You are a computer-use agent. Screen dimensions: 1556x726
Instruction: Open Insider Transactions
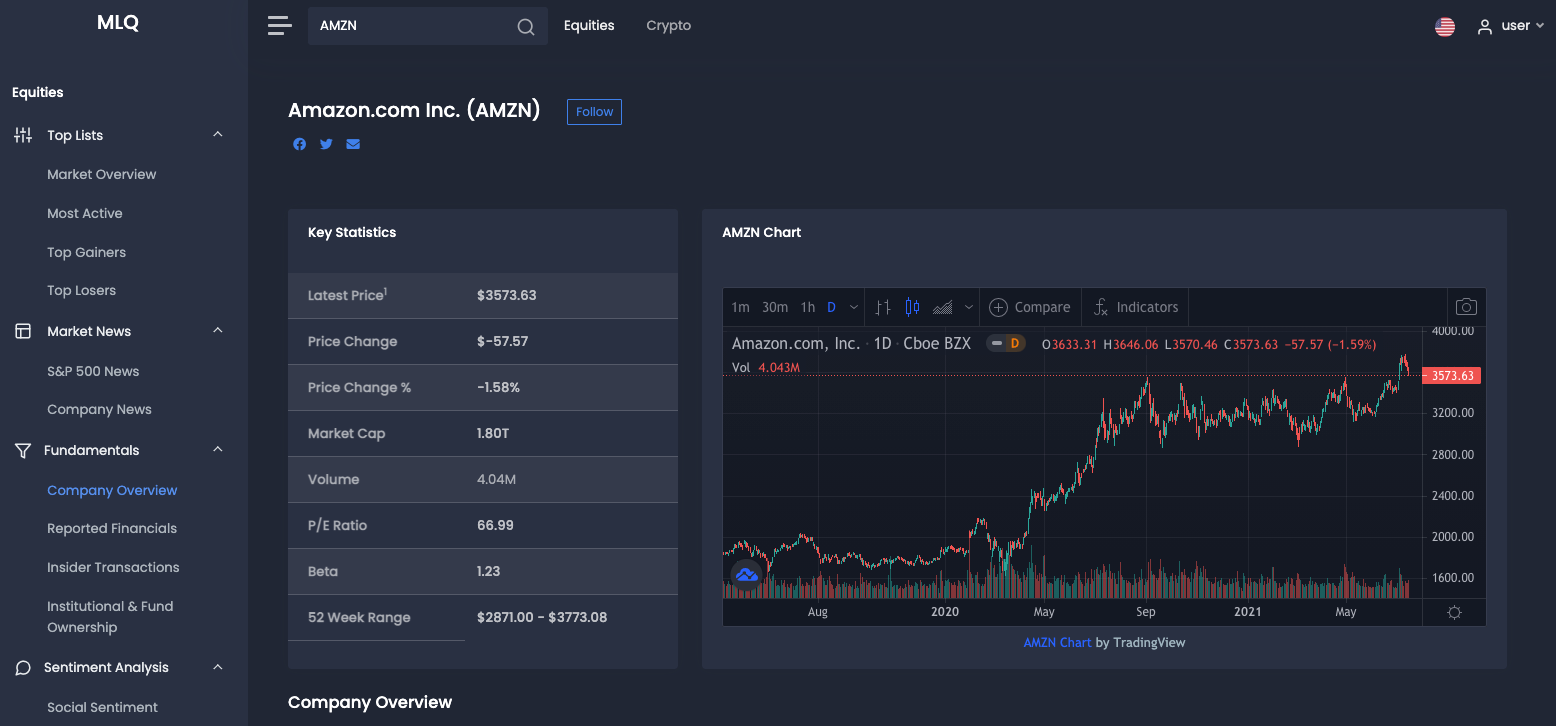click(x=113, y=567)
